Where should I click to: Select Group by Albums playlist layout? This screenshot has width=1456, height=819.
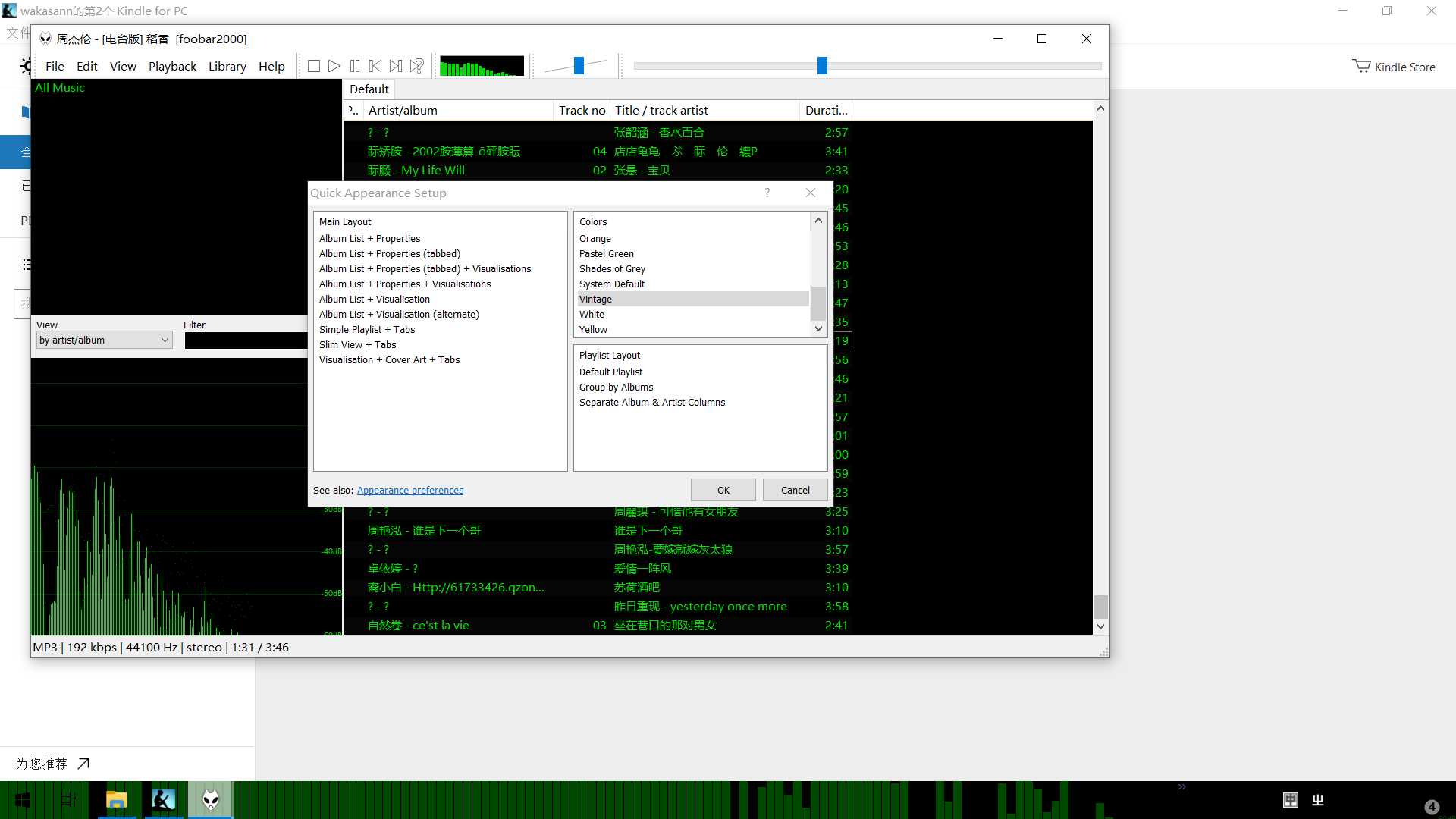coord(616,387)
